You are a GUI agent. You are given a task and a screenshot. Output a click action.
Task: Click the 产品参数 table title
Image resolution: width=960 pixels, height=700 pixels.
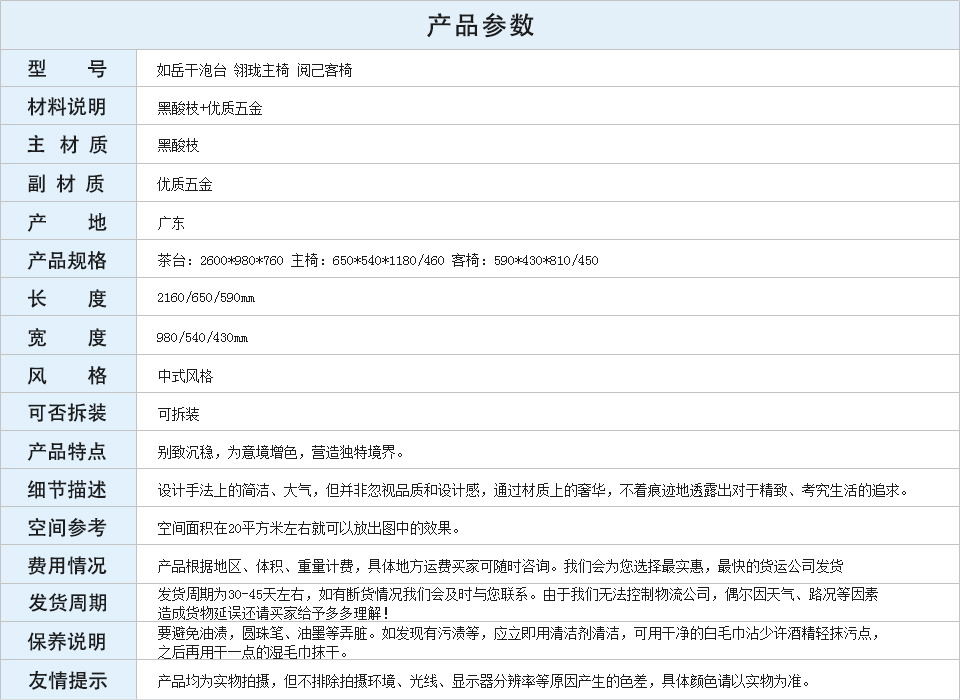coord(480,26)
